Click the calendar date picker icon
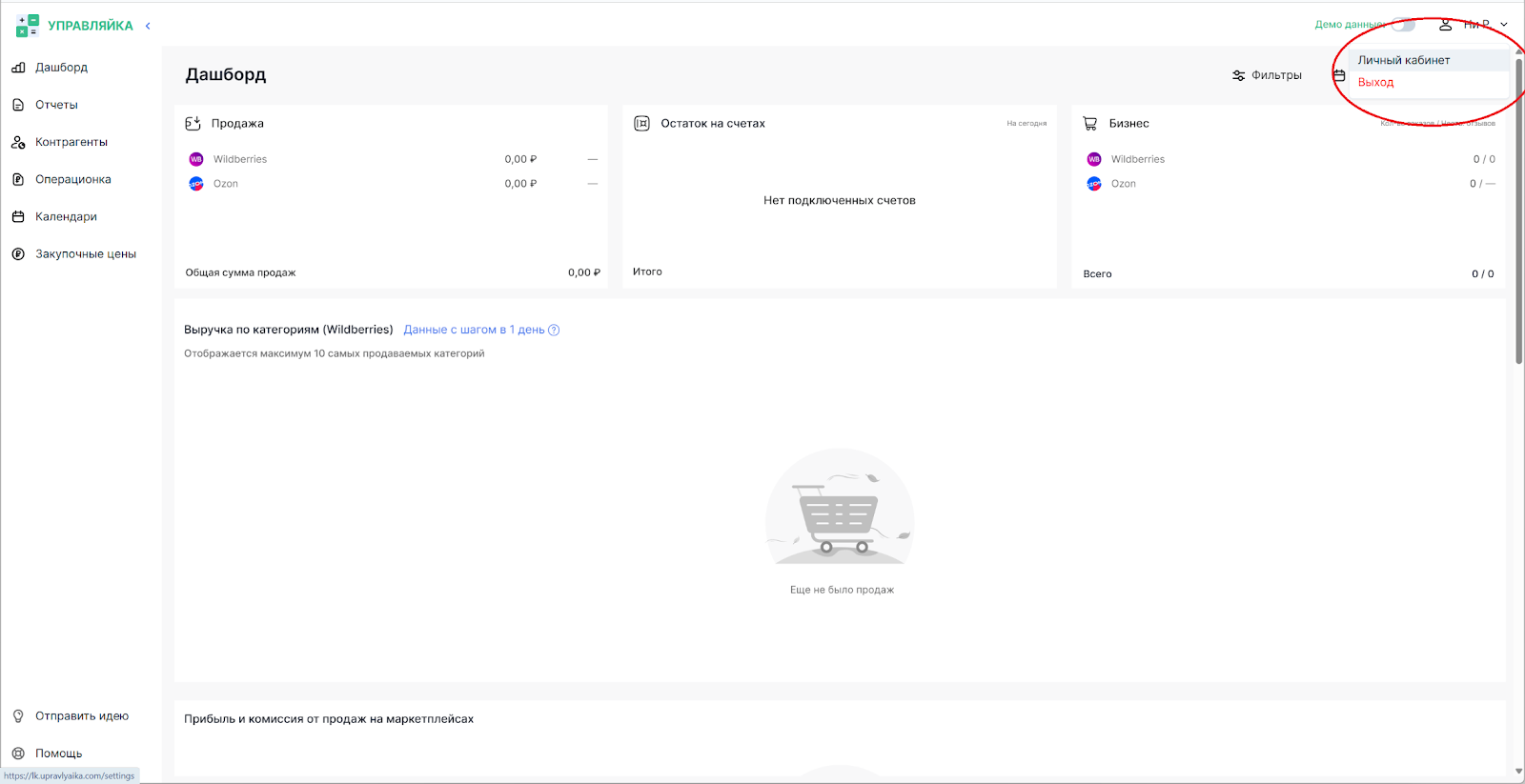 click(1339, 75)
